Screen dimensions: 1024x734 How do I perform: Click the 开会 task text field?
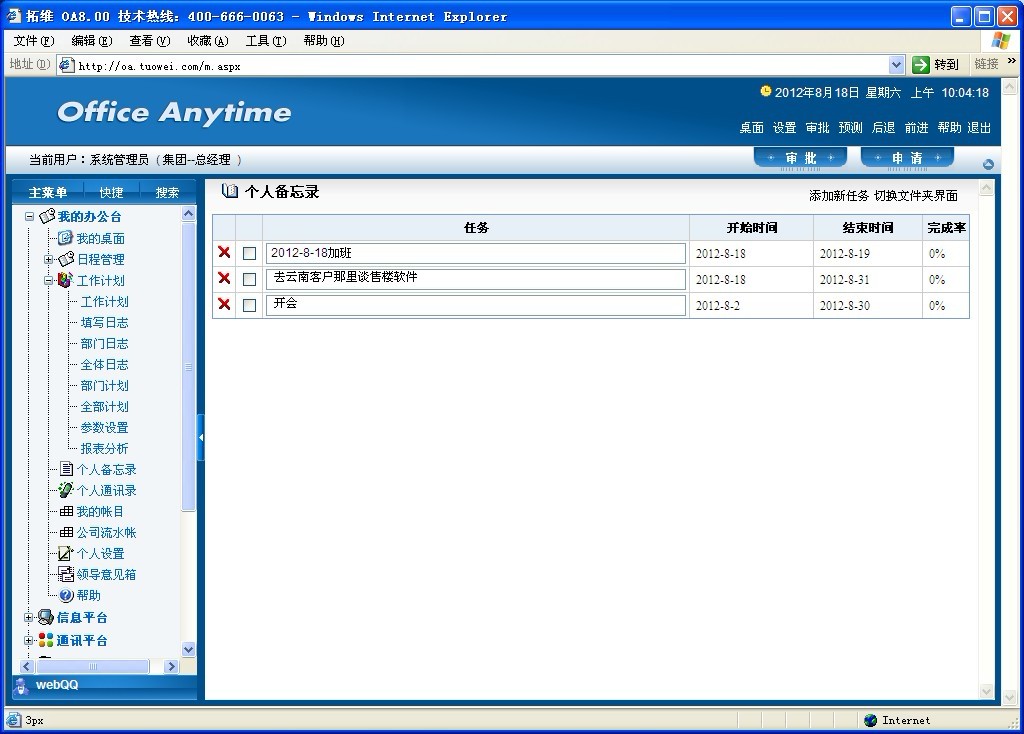point(476,305)
